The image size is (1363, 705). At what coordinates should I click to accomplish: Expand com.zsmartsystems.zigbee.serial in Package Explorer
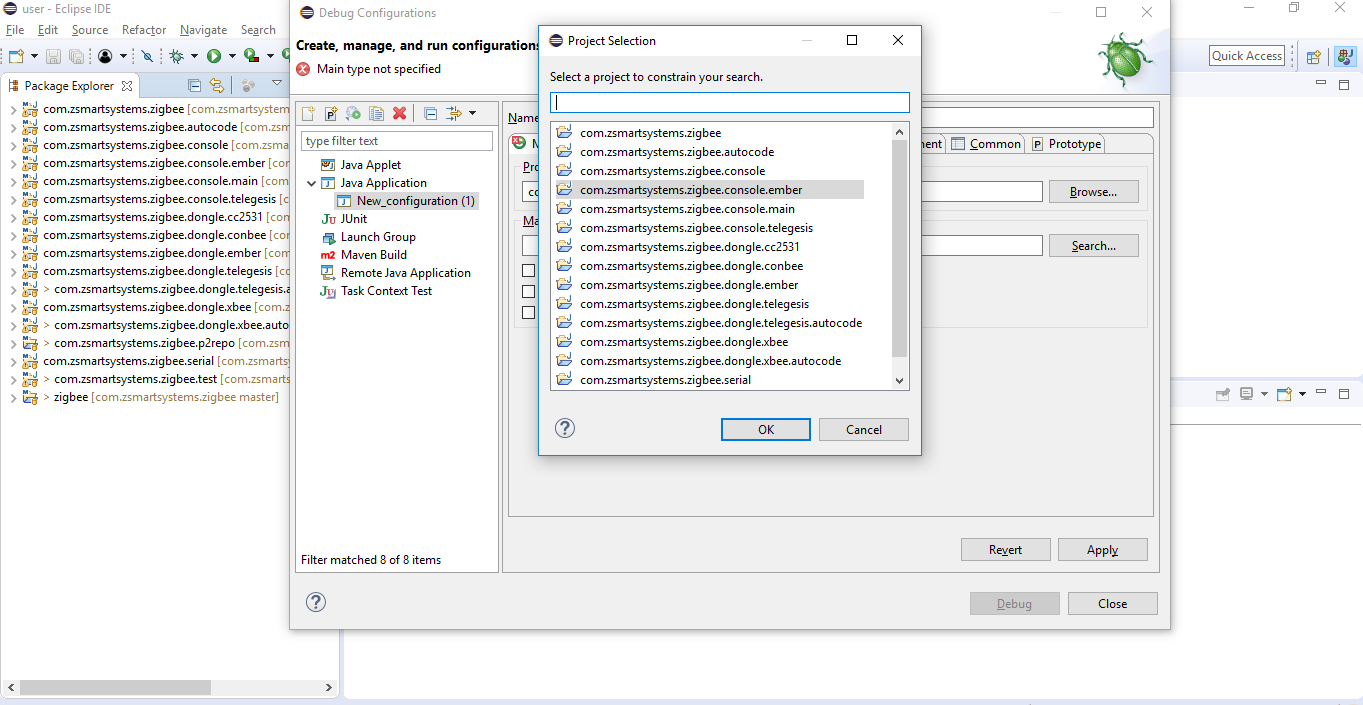tap(13, 361)
